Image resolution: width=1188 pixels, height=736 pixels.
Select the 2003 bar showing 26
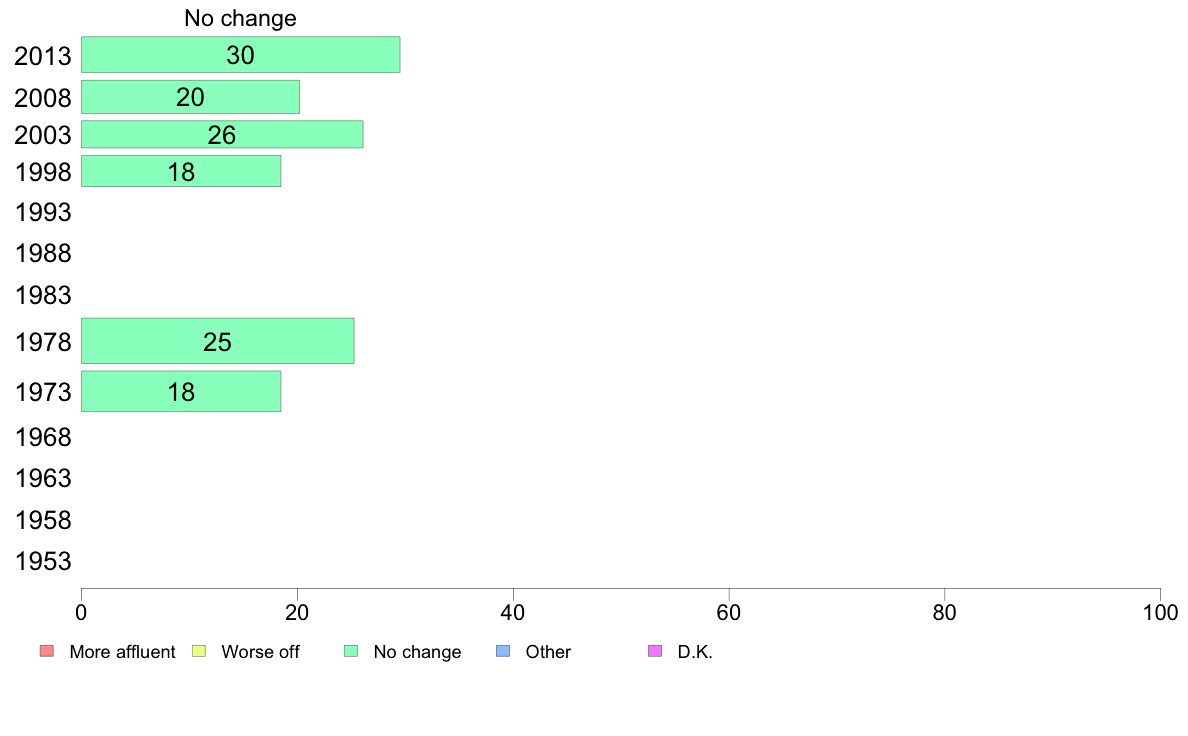[x=222, y=134]
